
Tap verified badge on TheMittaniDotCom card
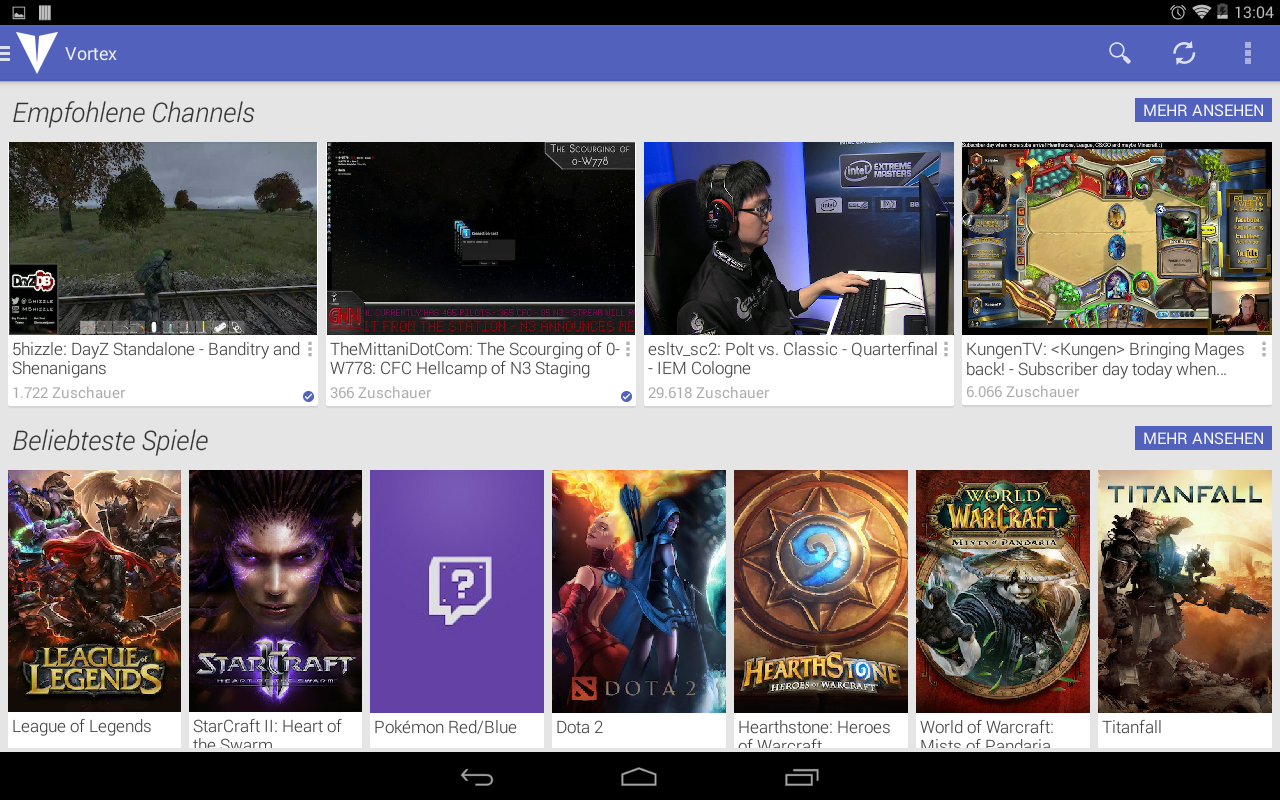point(626,396)
